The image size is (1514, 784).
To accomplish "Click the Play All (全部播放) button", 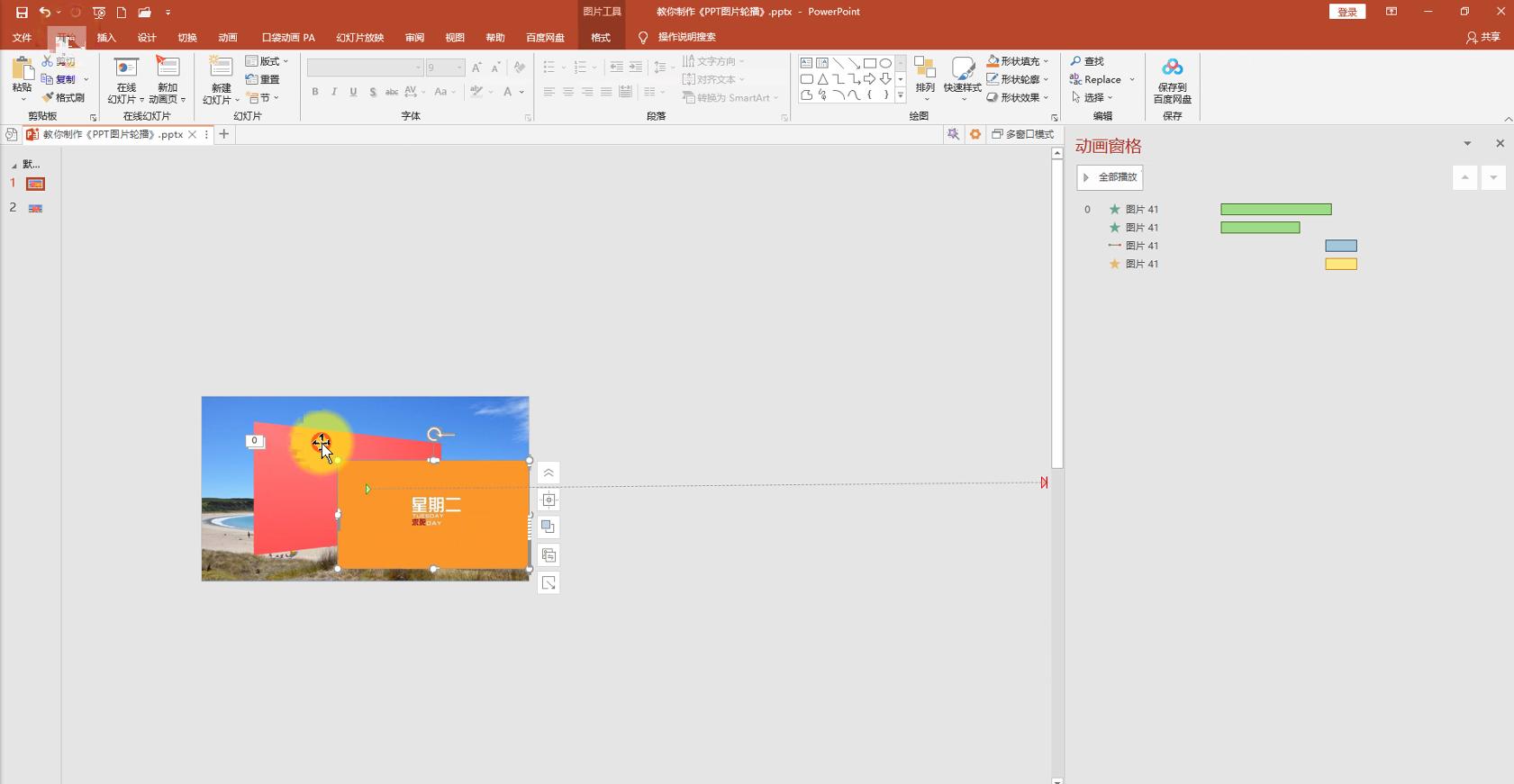I will (x=1110, y=177).
